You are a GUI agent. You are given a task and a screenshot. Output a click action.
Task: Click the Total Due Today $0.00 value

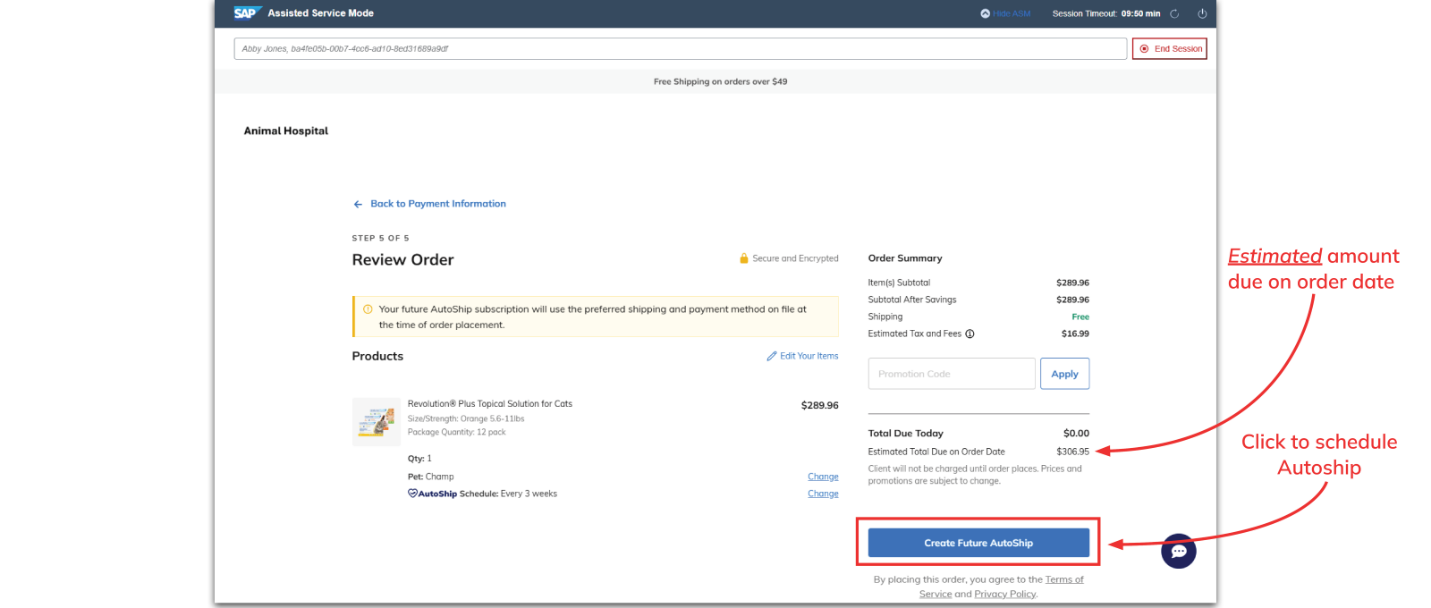tap(1076, 434)
